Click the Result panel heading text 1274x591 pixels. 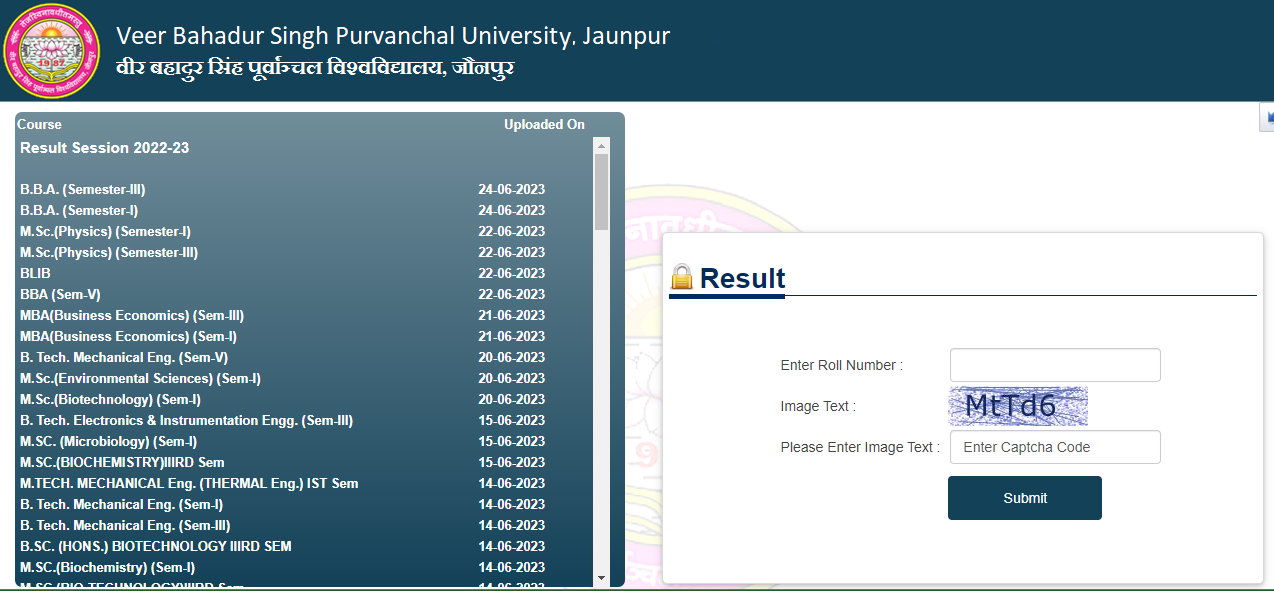[x=742, y=278]
